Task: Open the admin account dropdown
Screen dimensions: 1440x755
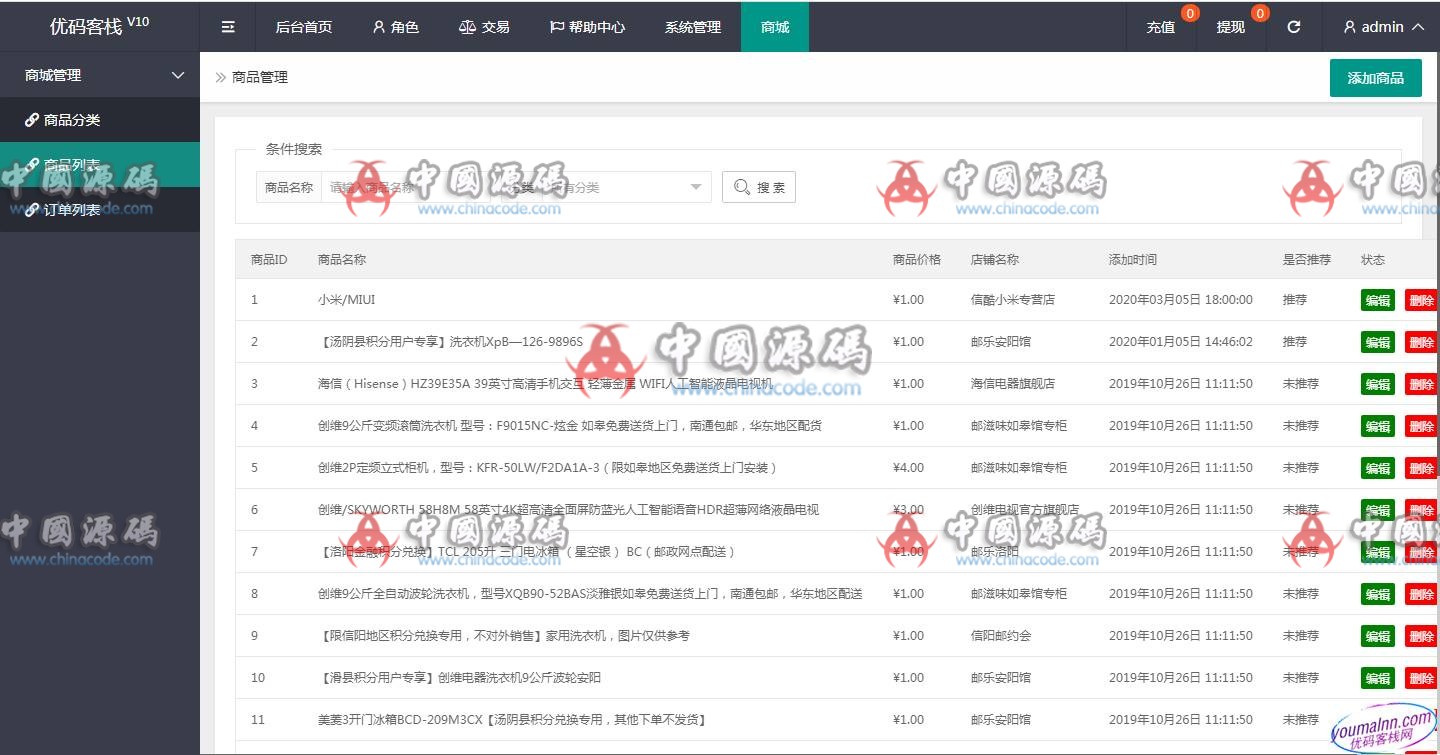Action: click(1381, 27)
